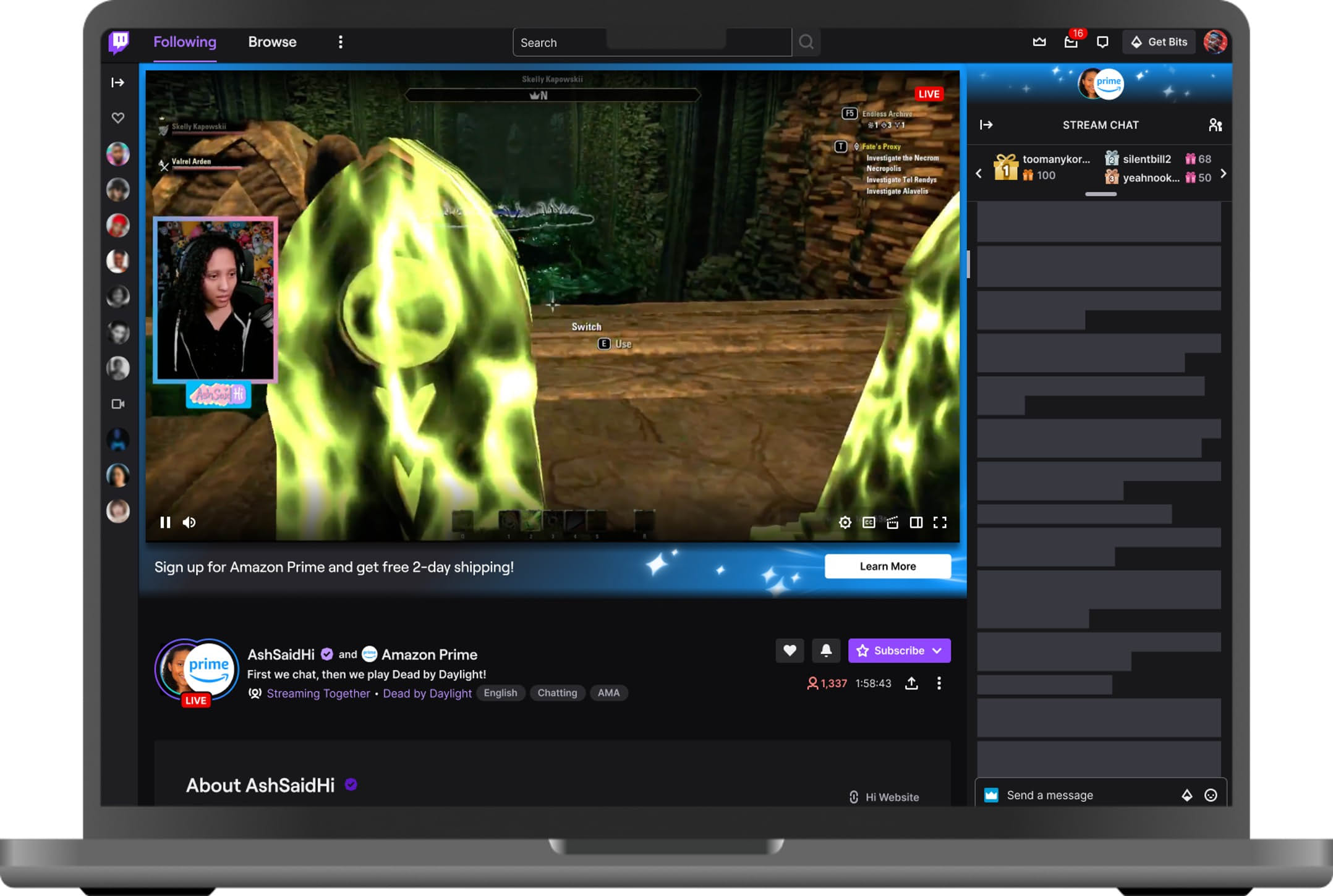
Task: Collapse the stream chat panel
Action: 986,125
